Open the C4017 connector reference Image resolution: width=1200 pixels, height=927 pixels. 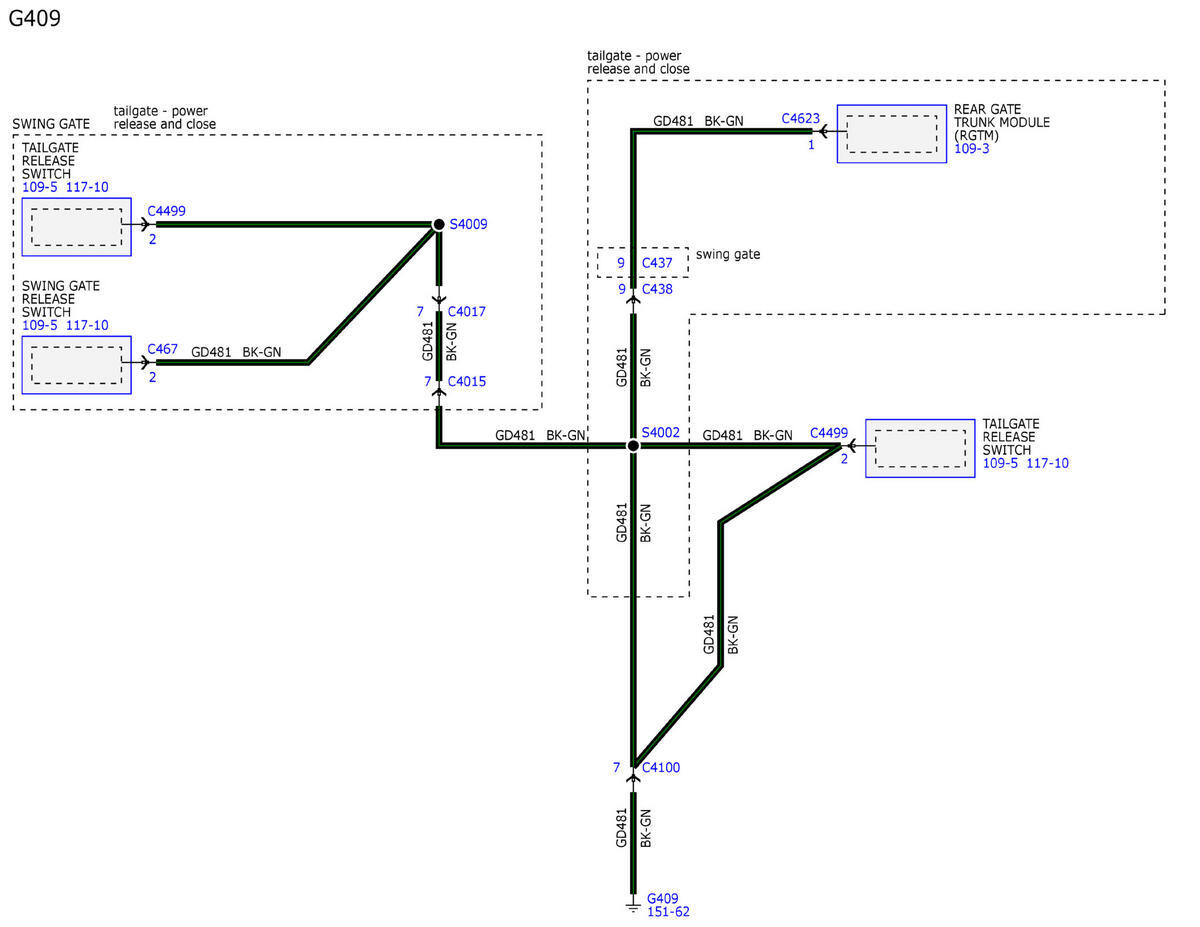coord(467,312)
